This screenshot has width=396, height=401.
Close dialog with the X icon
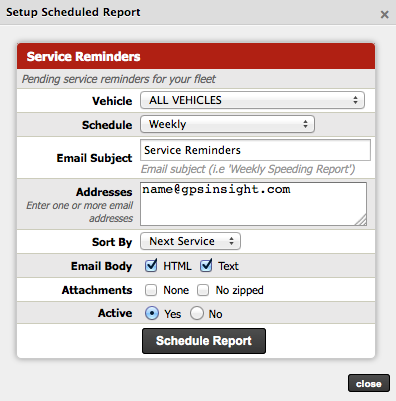click(x=385, y=15)
